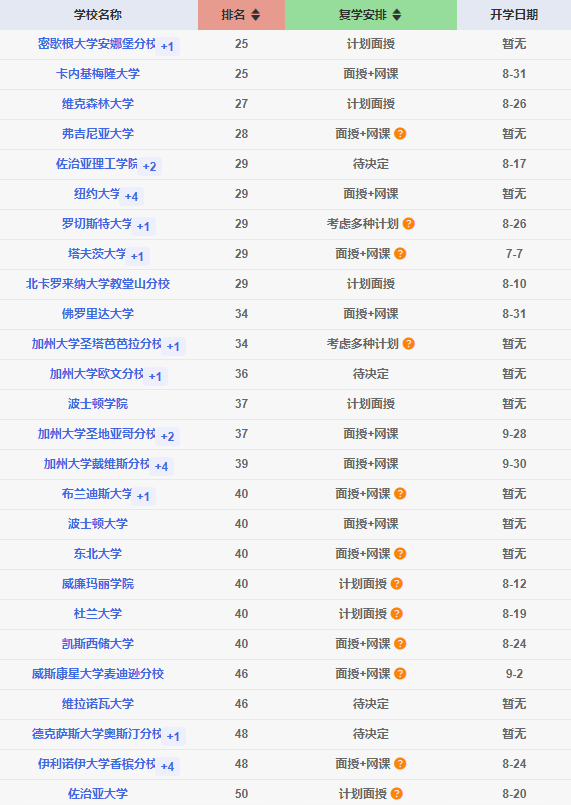Click the 学校名称 column header
The width and height of the screenshot is (571, 805).
[x=98, y=15]
